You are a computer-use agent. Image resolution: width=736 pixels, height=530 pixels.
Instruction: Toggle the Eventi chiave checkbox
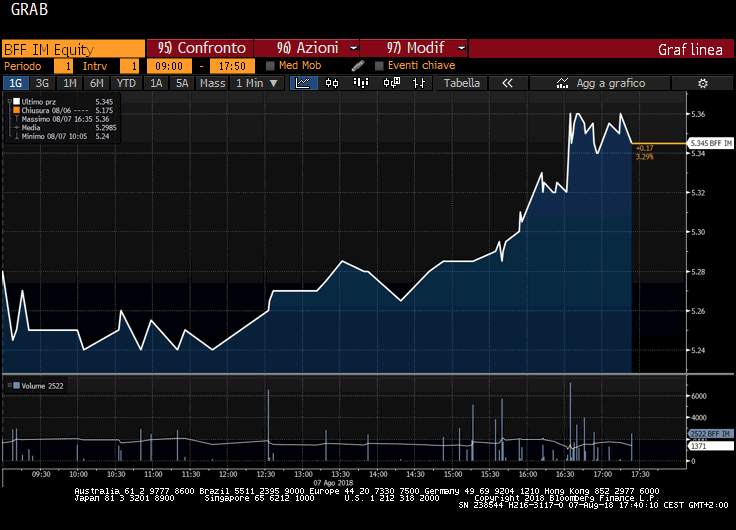(379, 66)
